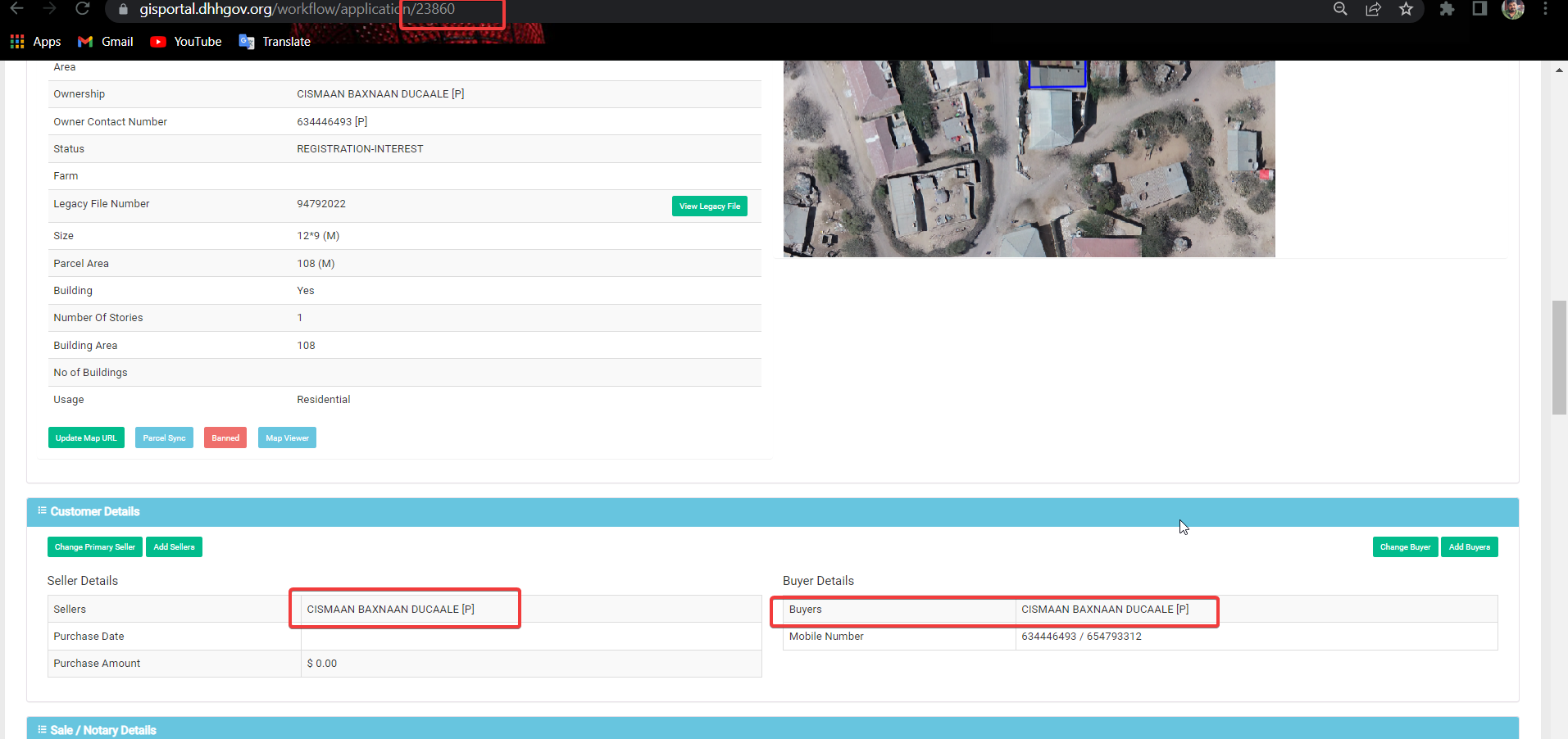This screenshot has height=739, width=1568.
Task: Click the Parcel Sync button
Action: pos(164,438)
